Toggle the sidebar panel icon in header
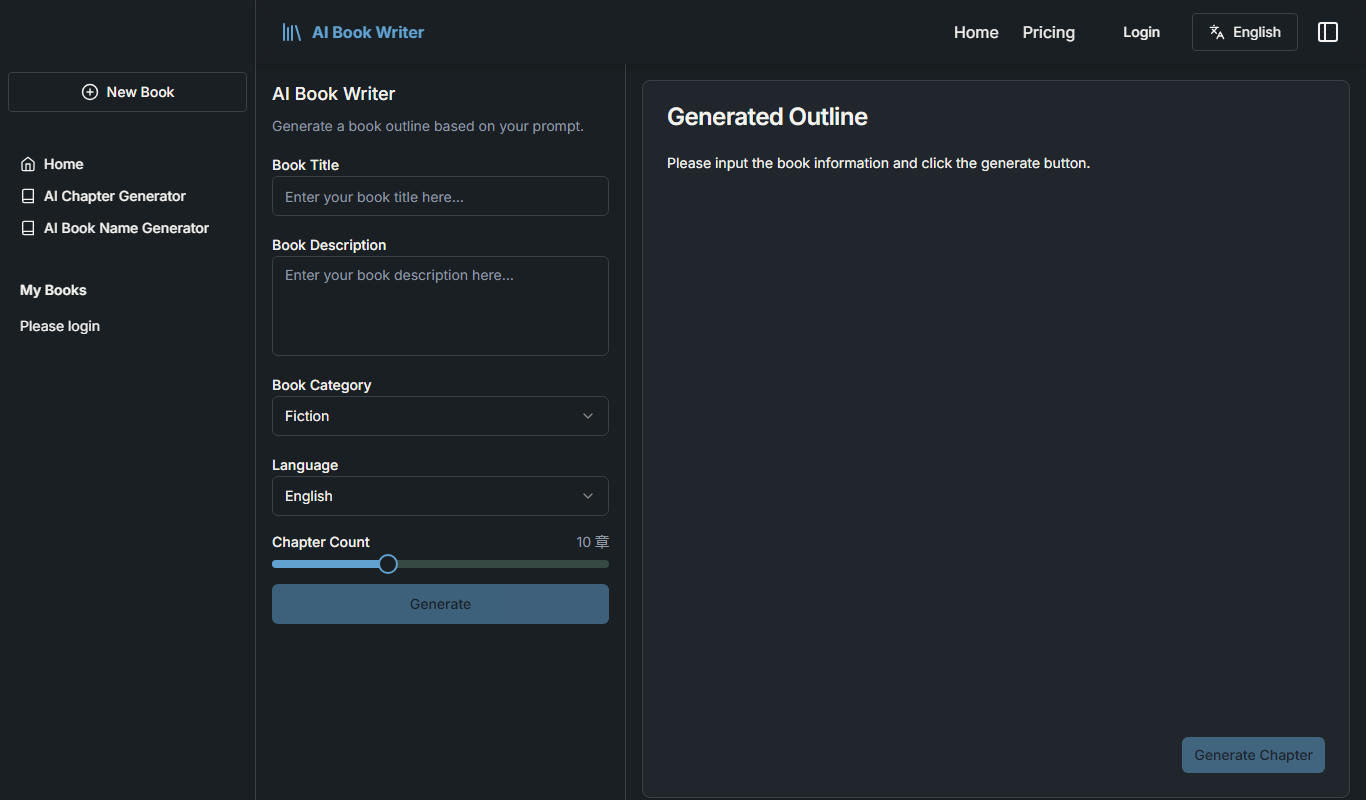 tap(1328, 32)
